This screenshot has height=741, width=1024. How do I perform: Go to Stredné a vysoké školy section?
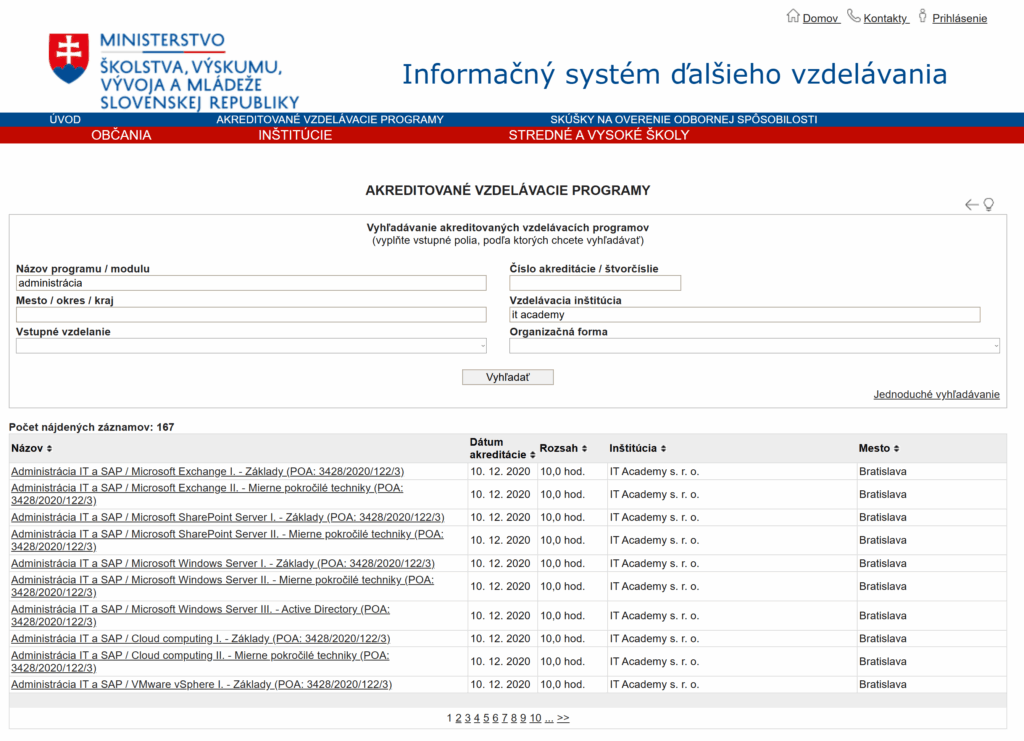[598, 135]
